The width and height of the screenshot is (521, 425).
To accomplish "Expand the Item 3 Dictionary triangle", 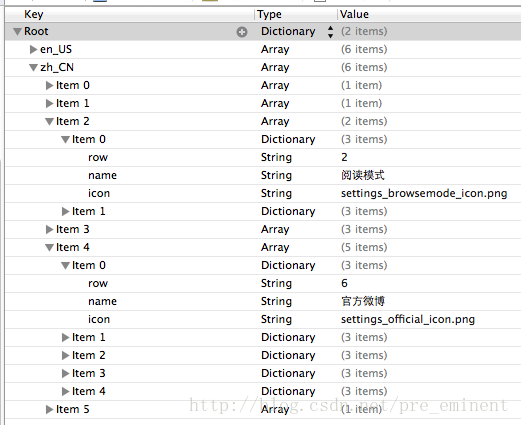I will coord(65,373).
